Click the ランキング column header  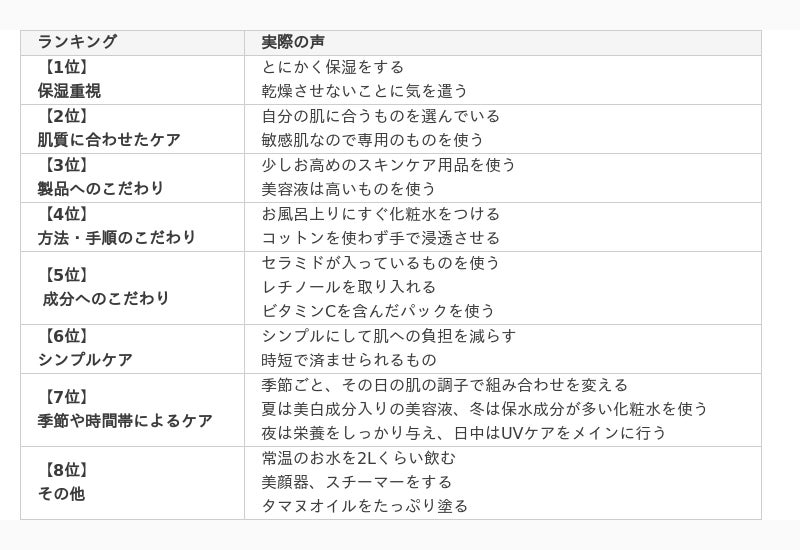click(132, 42)
